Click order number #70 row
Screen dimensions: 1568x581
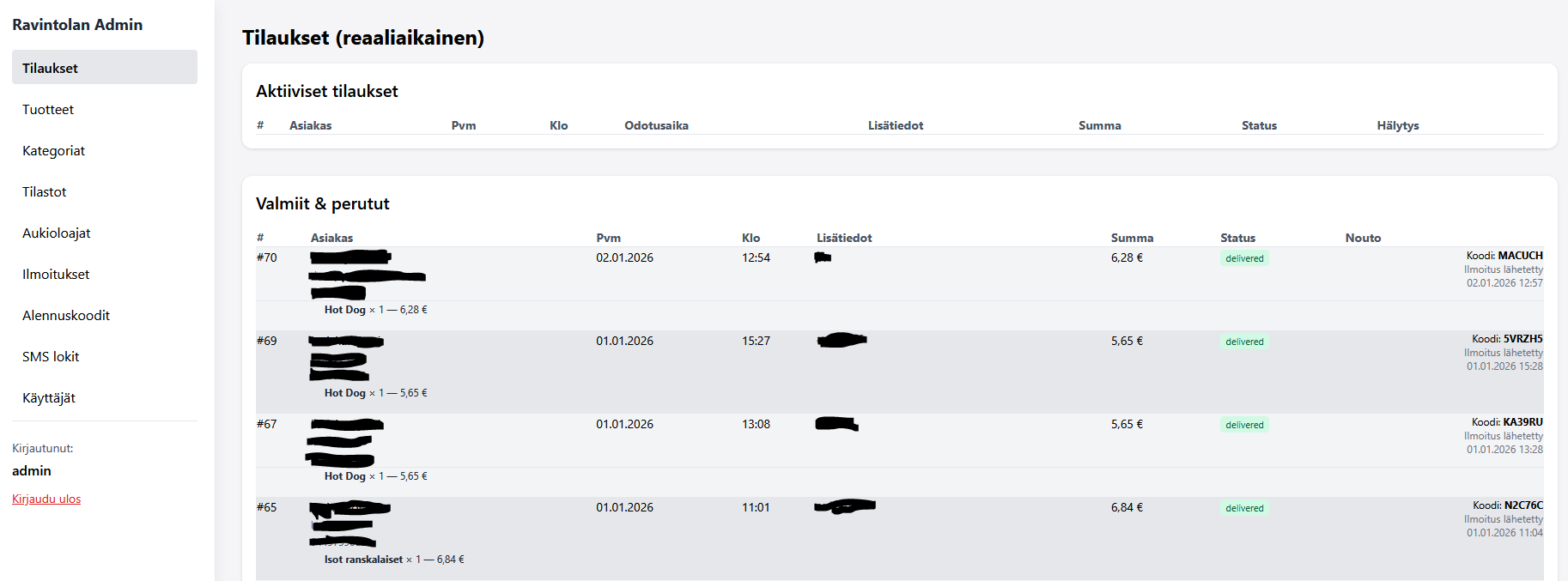pyautogui.click(x=267, y=257)
